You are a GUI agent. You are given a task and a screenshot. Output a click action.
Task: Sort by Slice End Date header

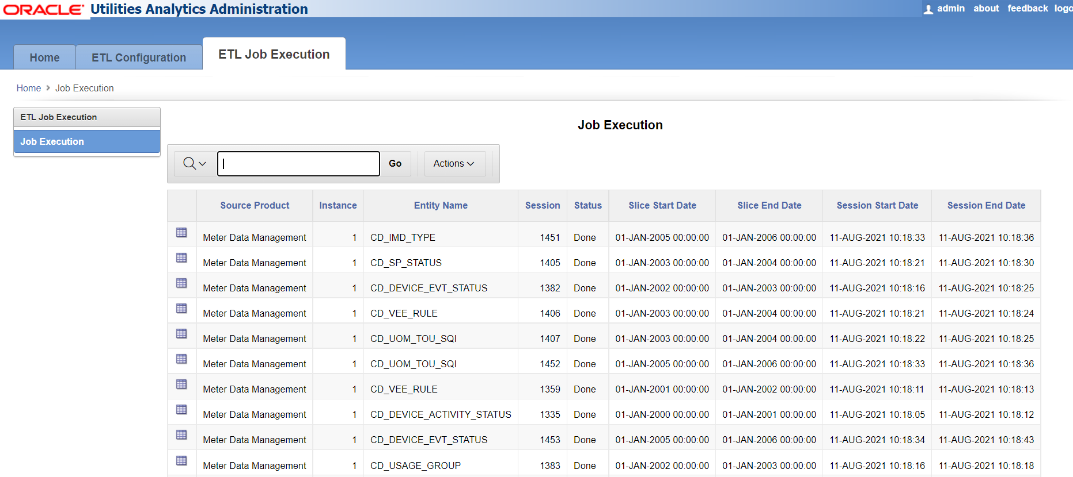pos(769,205)
